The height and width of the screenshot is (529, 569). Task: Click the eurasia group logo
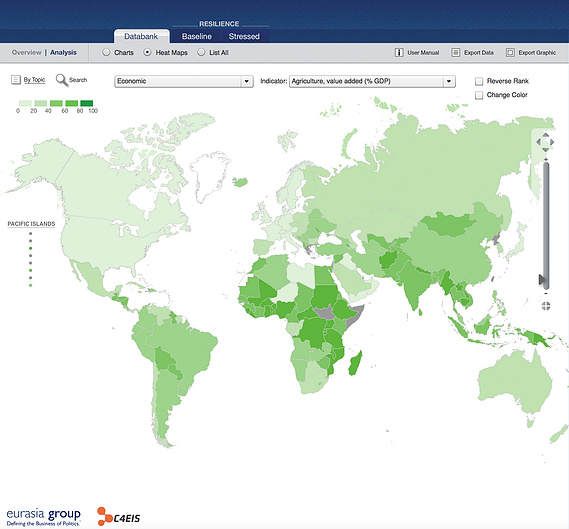coord(44,517)
